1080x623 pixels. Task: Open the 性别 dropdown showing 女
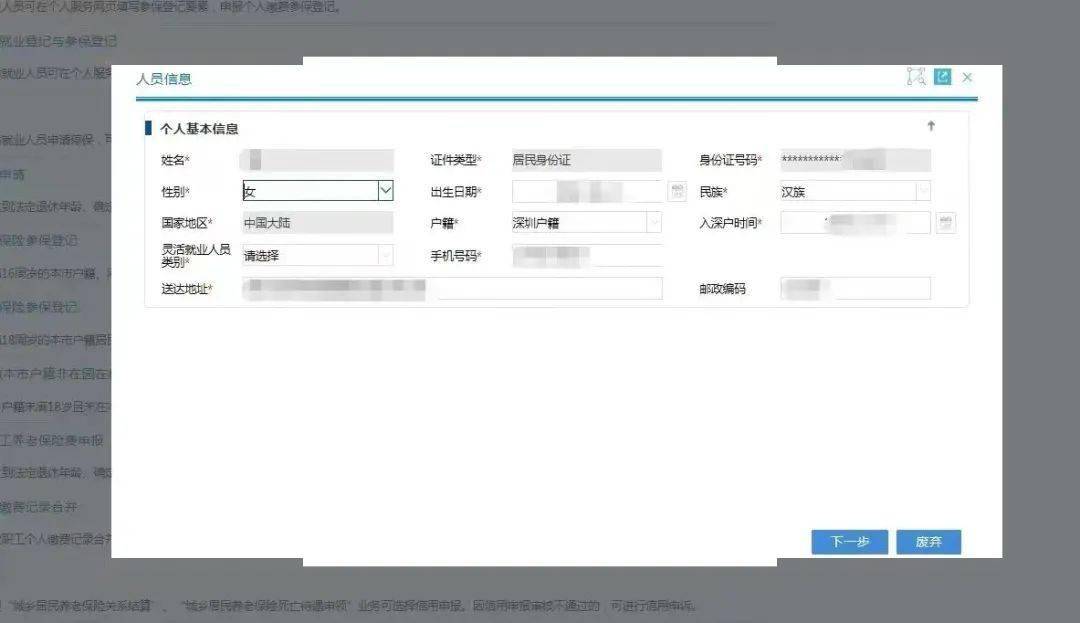point(386,190)
